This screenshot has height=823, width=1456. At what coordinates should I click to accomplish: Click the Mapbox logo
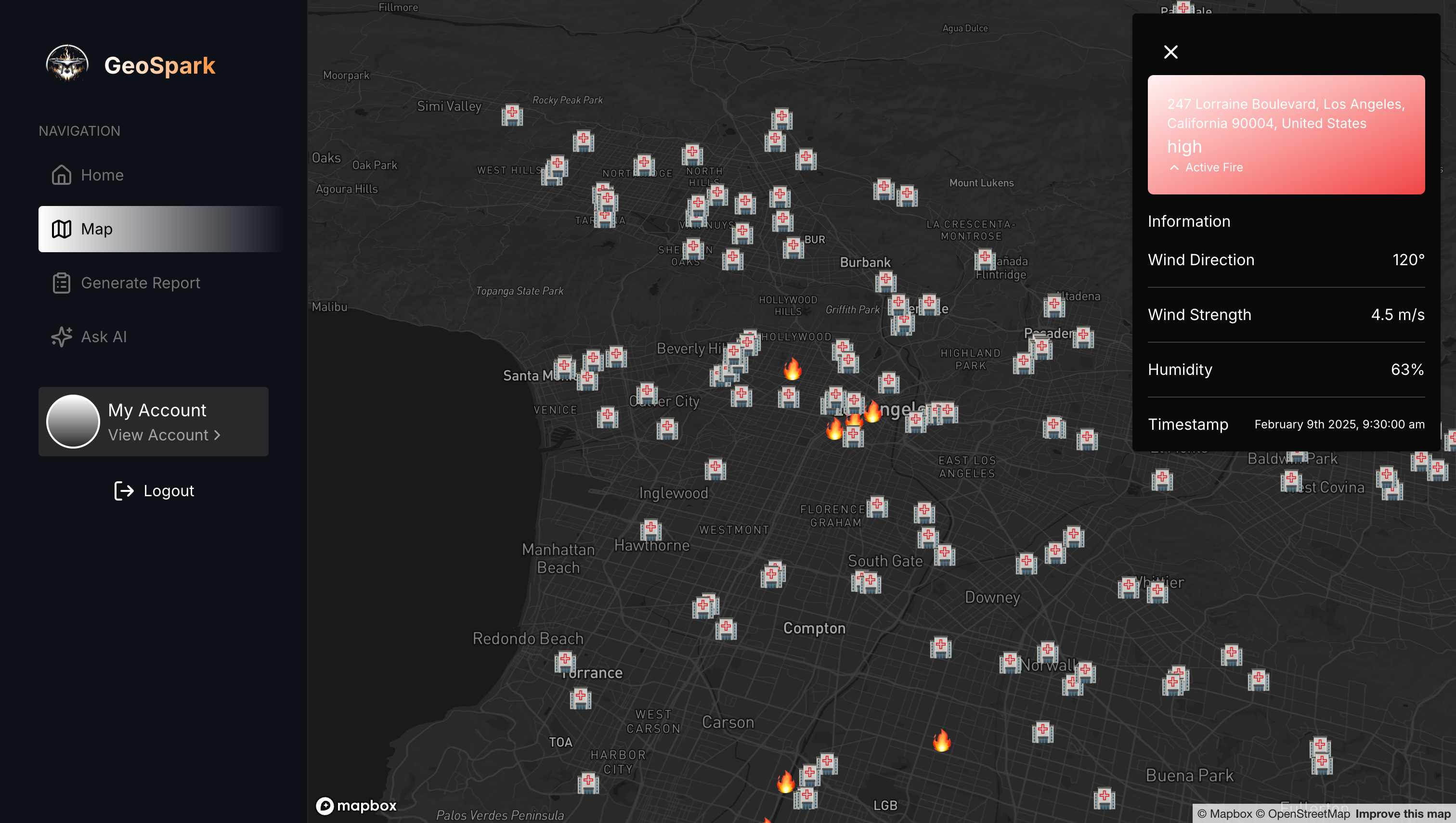tap(356, 806)
